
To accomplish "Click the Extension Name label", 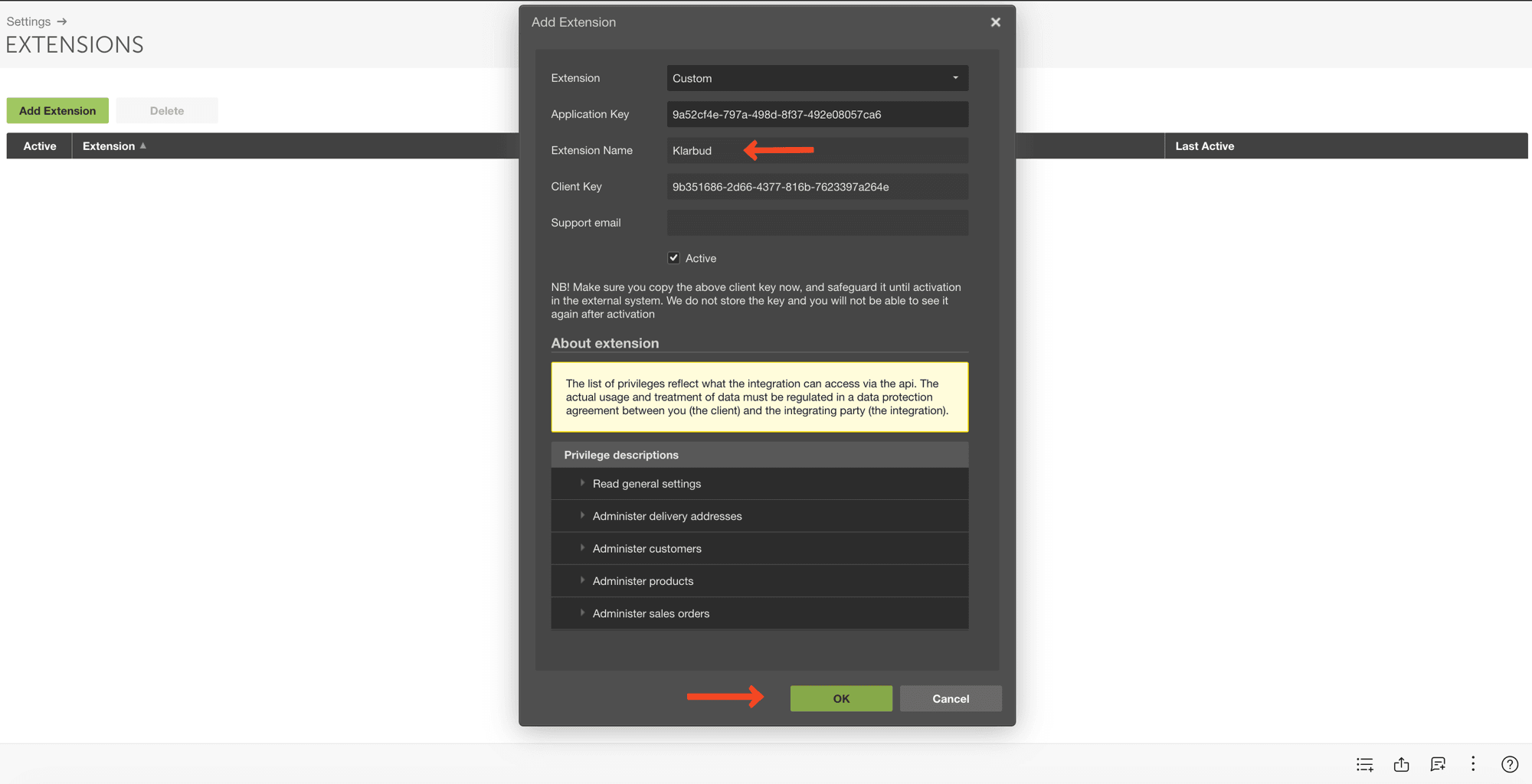I will pos(591,150).
